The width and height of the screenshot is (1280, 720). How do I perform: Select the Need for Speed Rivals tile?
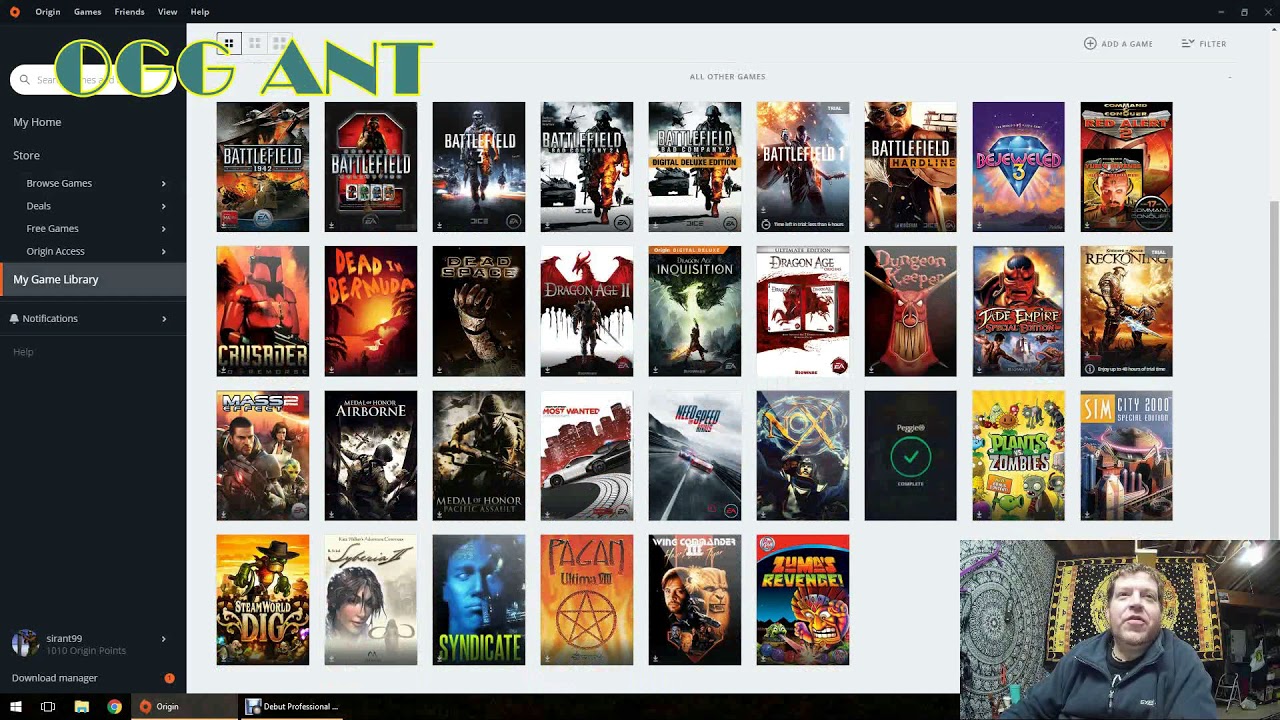click(695, 456)
